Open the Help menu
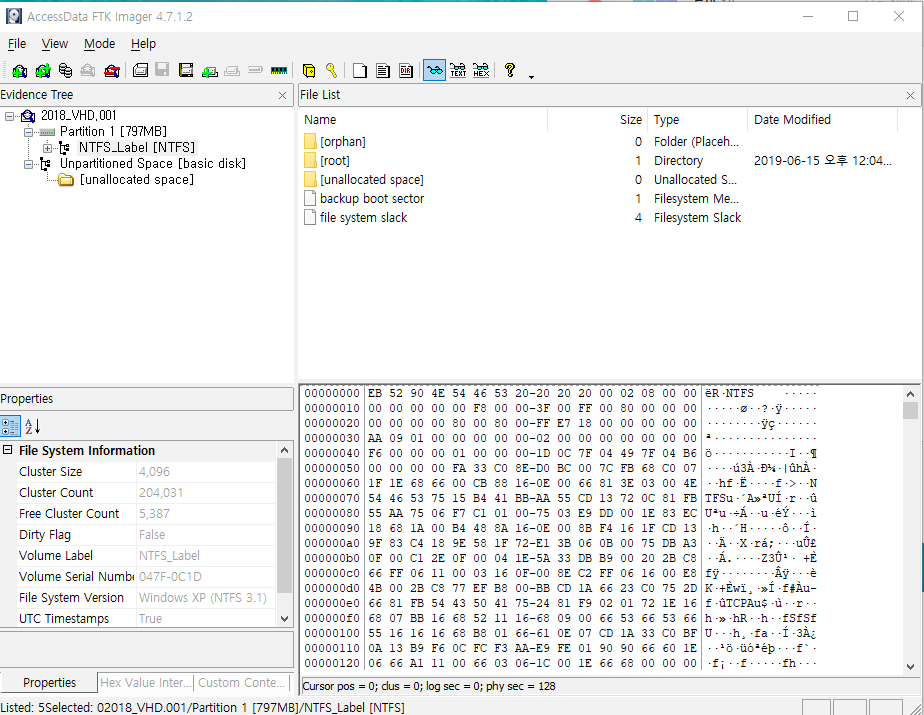 pos(143,44)
